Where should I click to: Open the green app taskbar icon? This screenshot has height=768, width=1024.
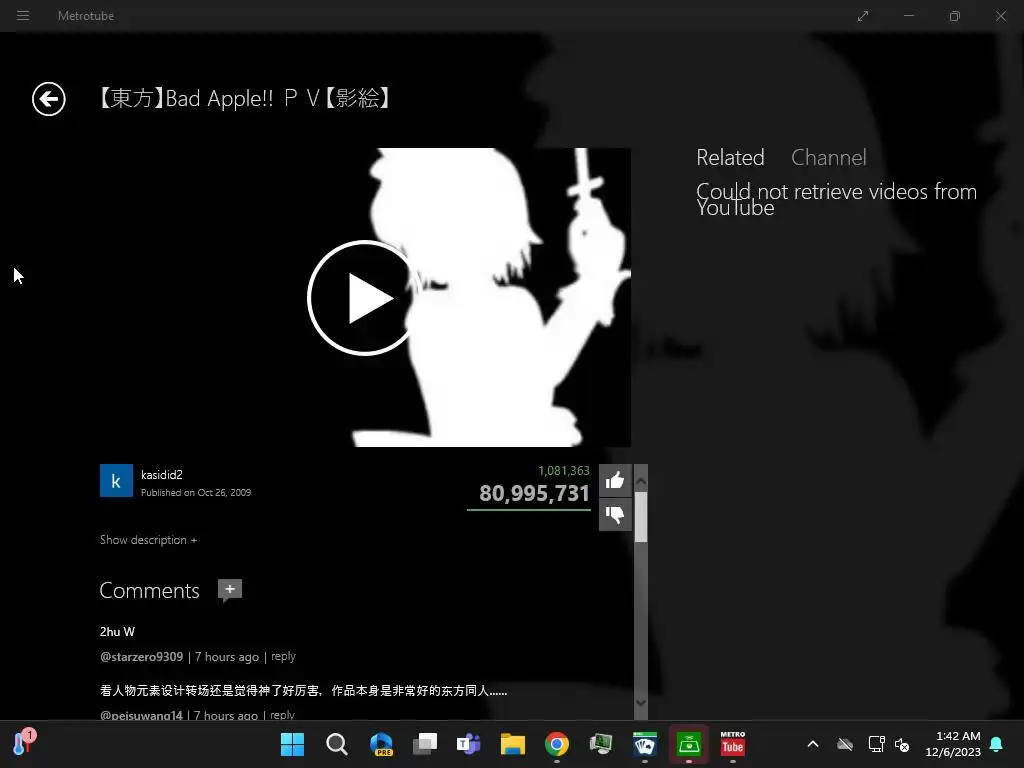689,744
